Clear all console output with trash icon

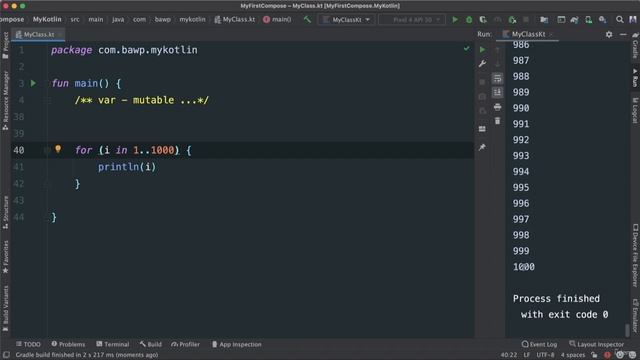(x=497, y=121)
